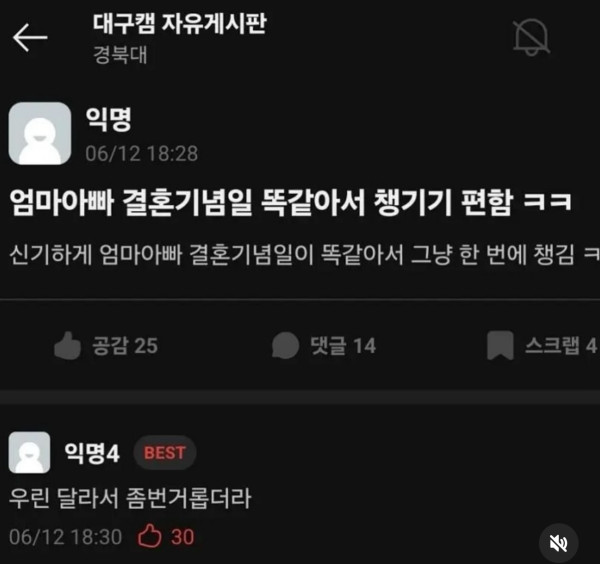Select the BEST badge on the comment
Screen dimensions: 600x564
click(x=165, y=453)
